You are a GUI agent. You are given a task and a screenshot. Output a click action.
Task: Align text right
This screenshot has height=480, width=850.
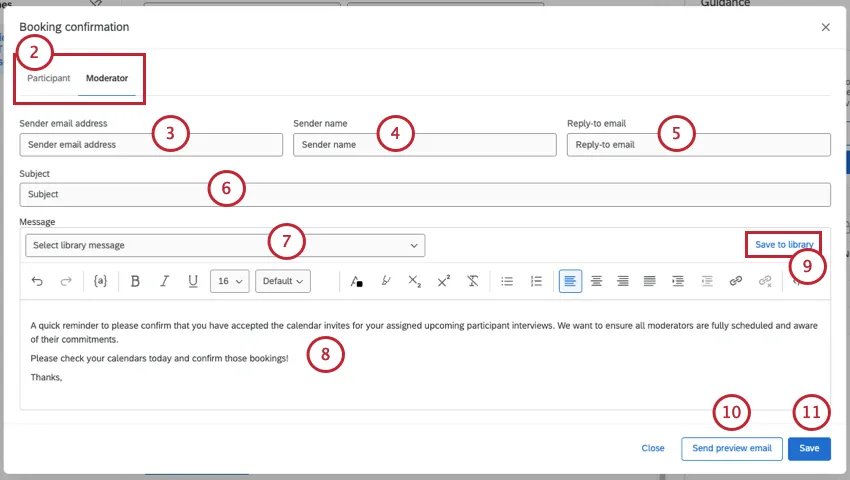tap(623, 281)
